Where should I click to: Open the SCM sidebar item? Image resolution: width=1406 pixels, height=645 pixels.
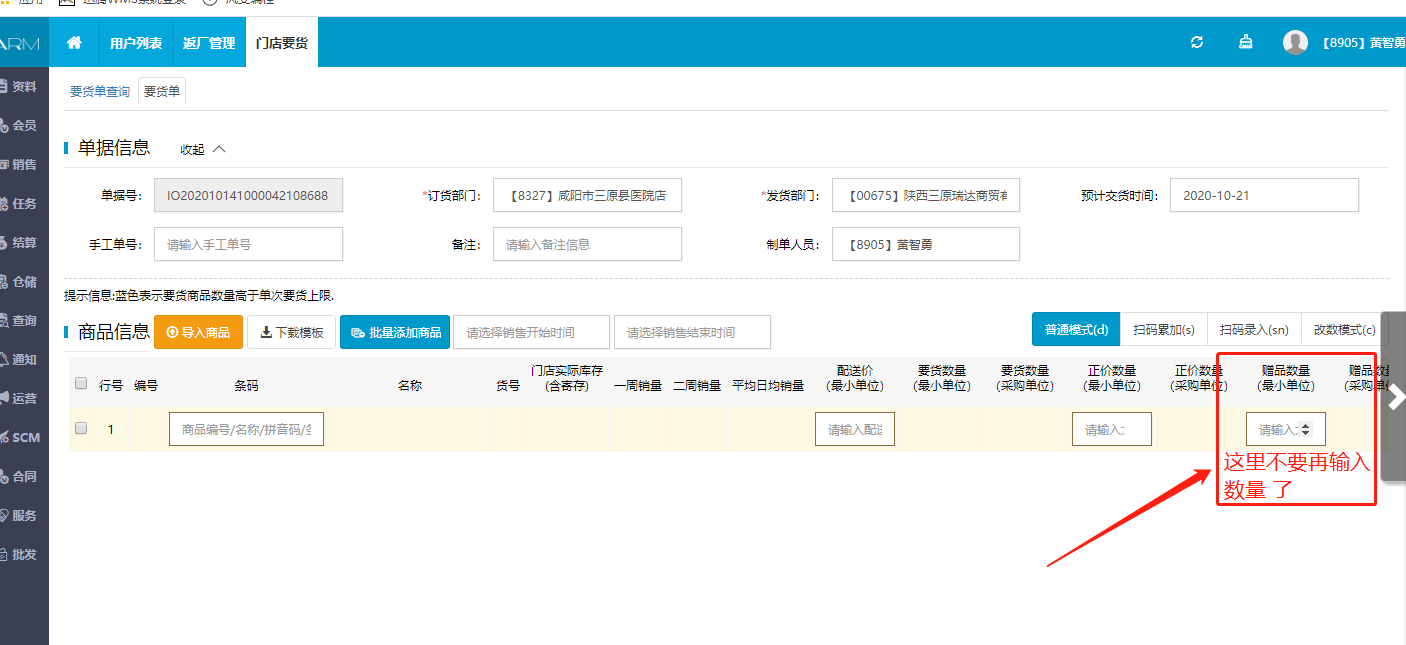pyautogui.click(x=24, y=437)
